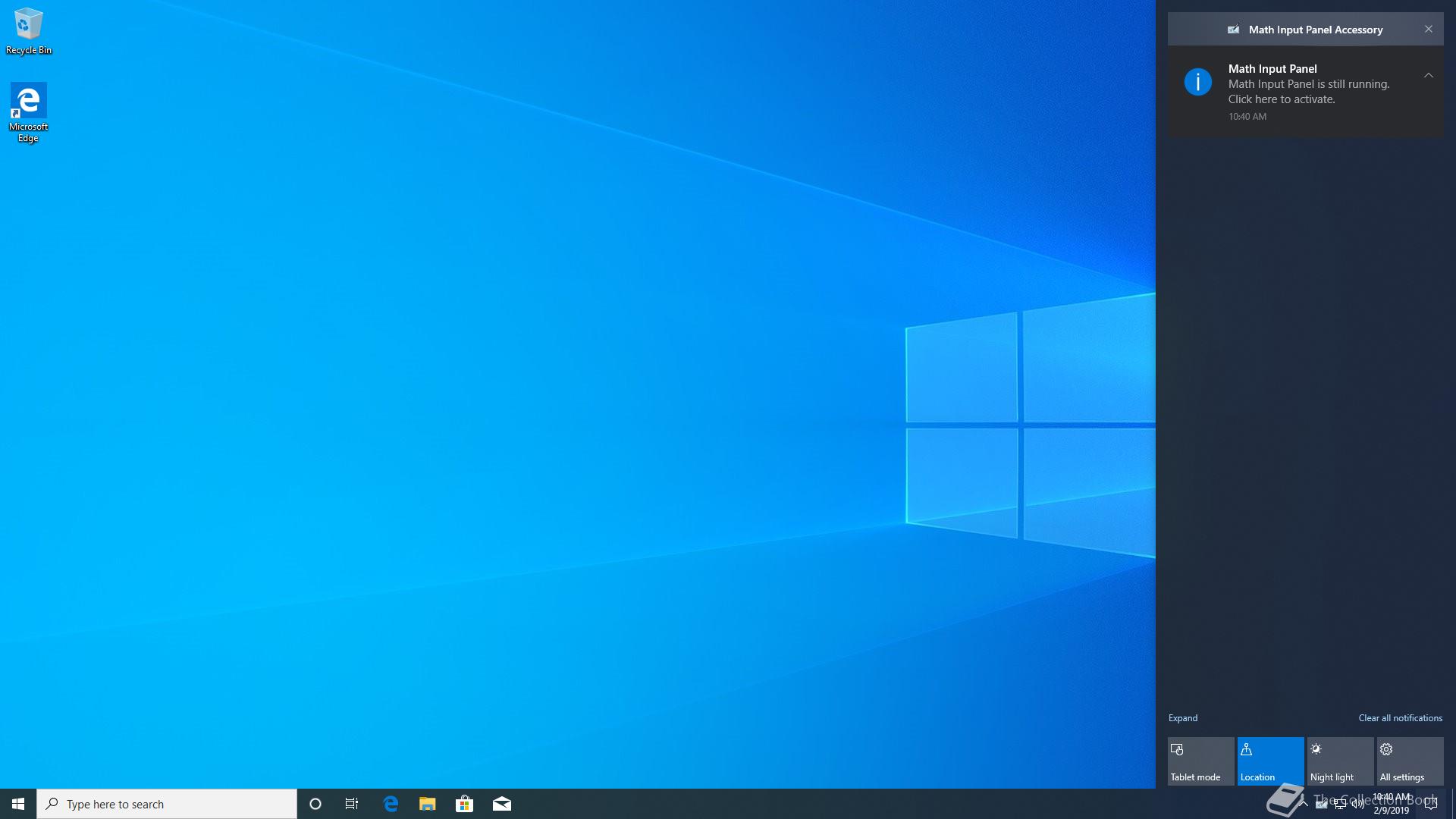This screenshot has height=819, width=1456.
Task: Open All settings tile
Action: [1410, 761]
